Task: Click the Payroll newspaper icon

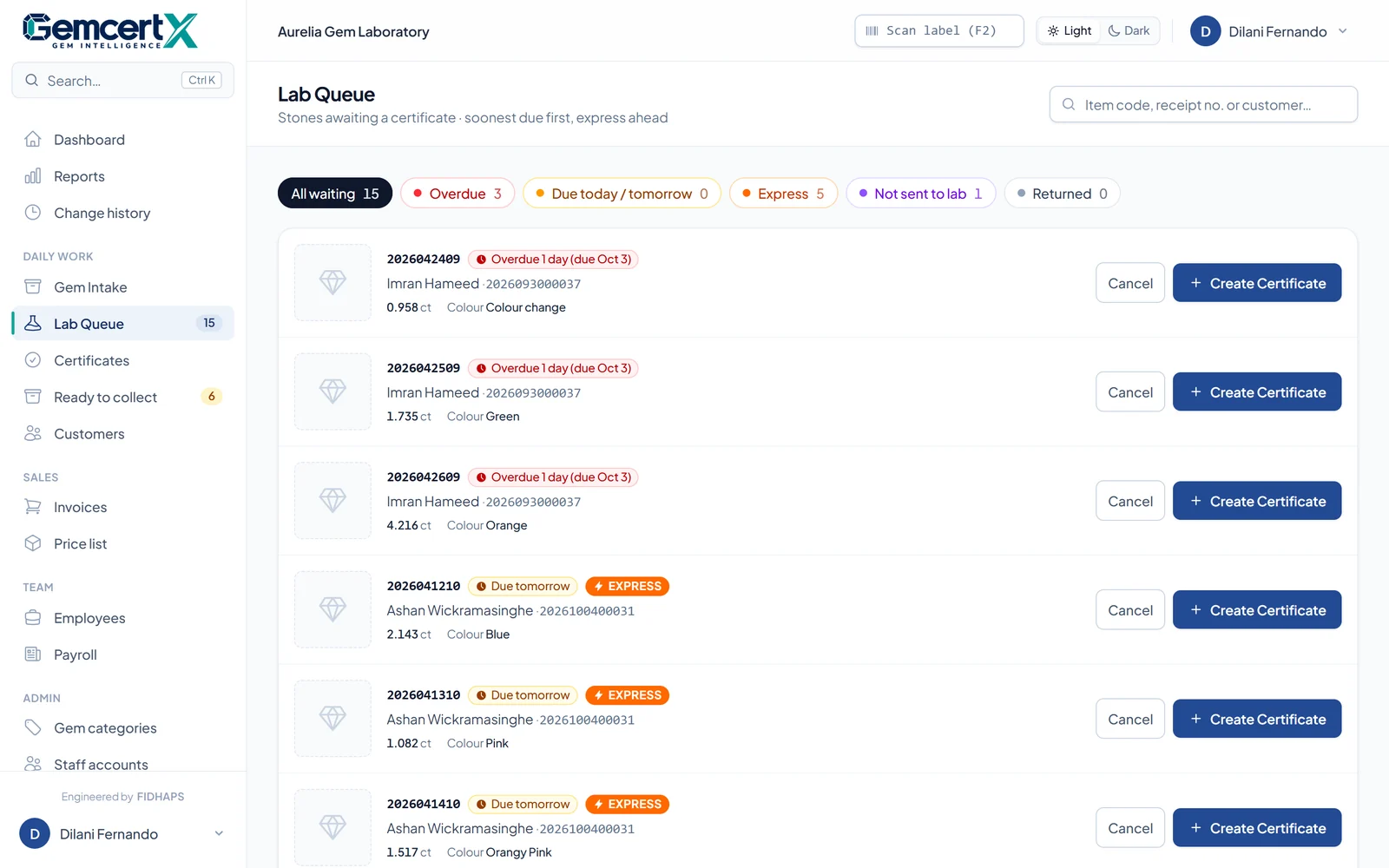Action: click(x=33, y=654)
